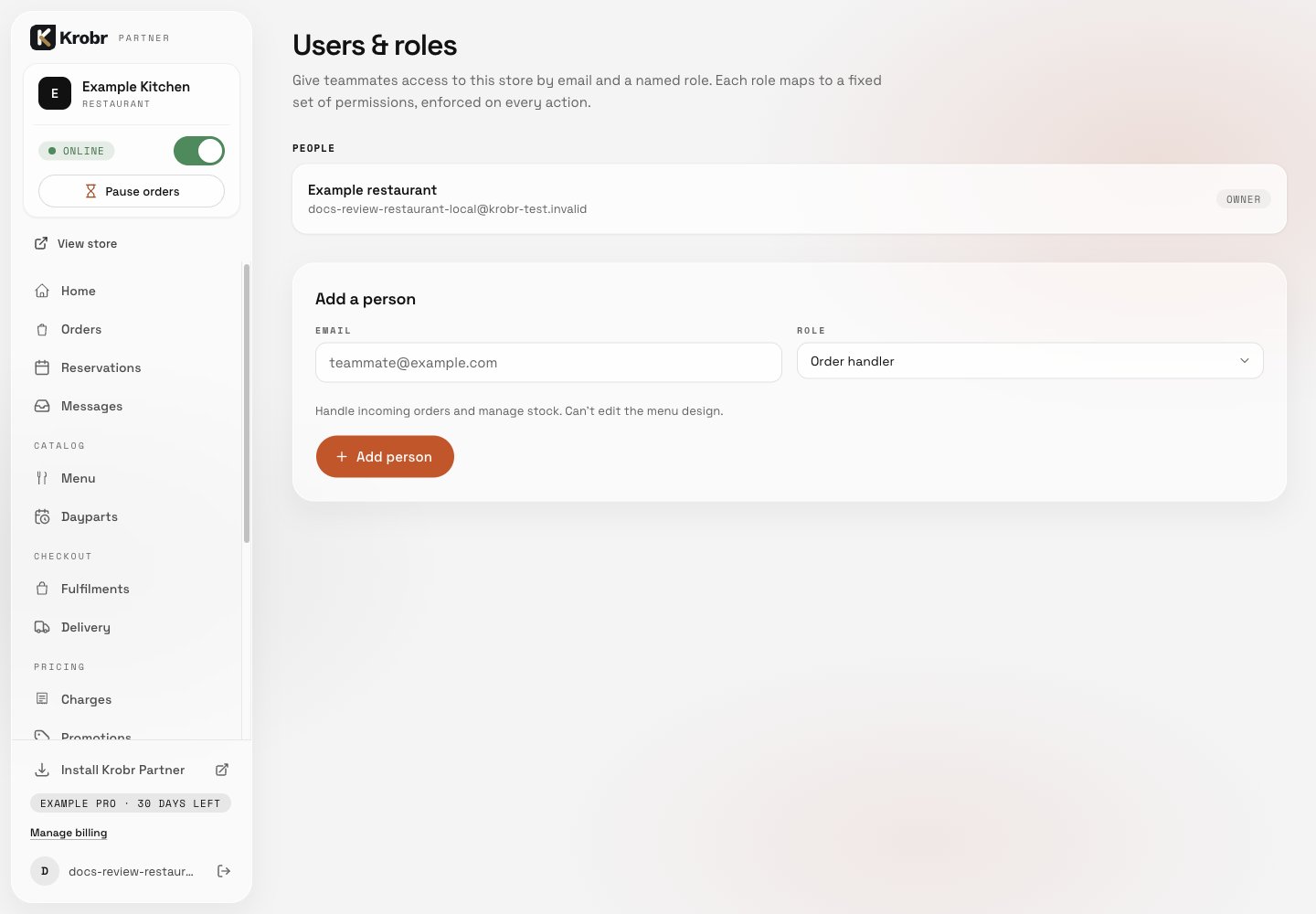Click the docs-review-restaurant owner email text
The height and width of the screenshot is (914, 1316).
click(x=447, y=209)
